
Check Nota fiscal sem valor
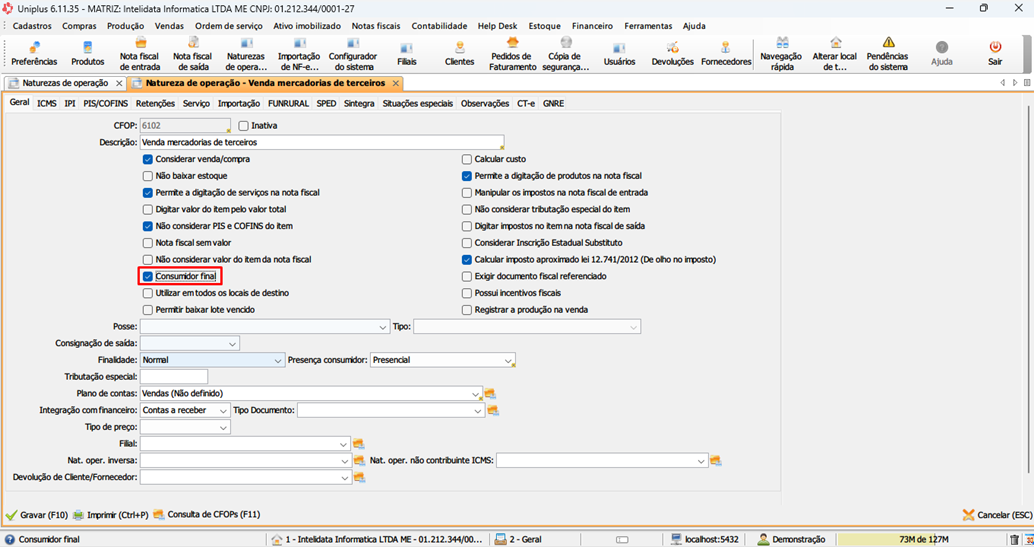[148, 243]
